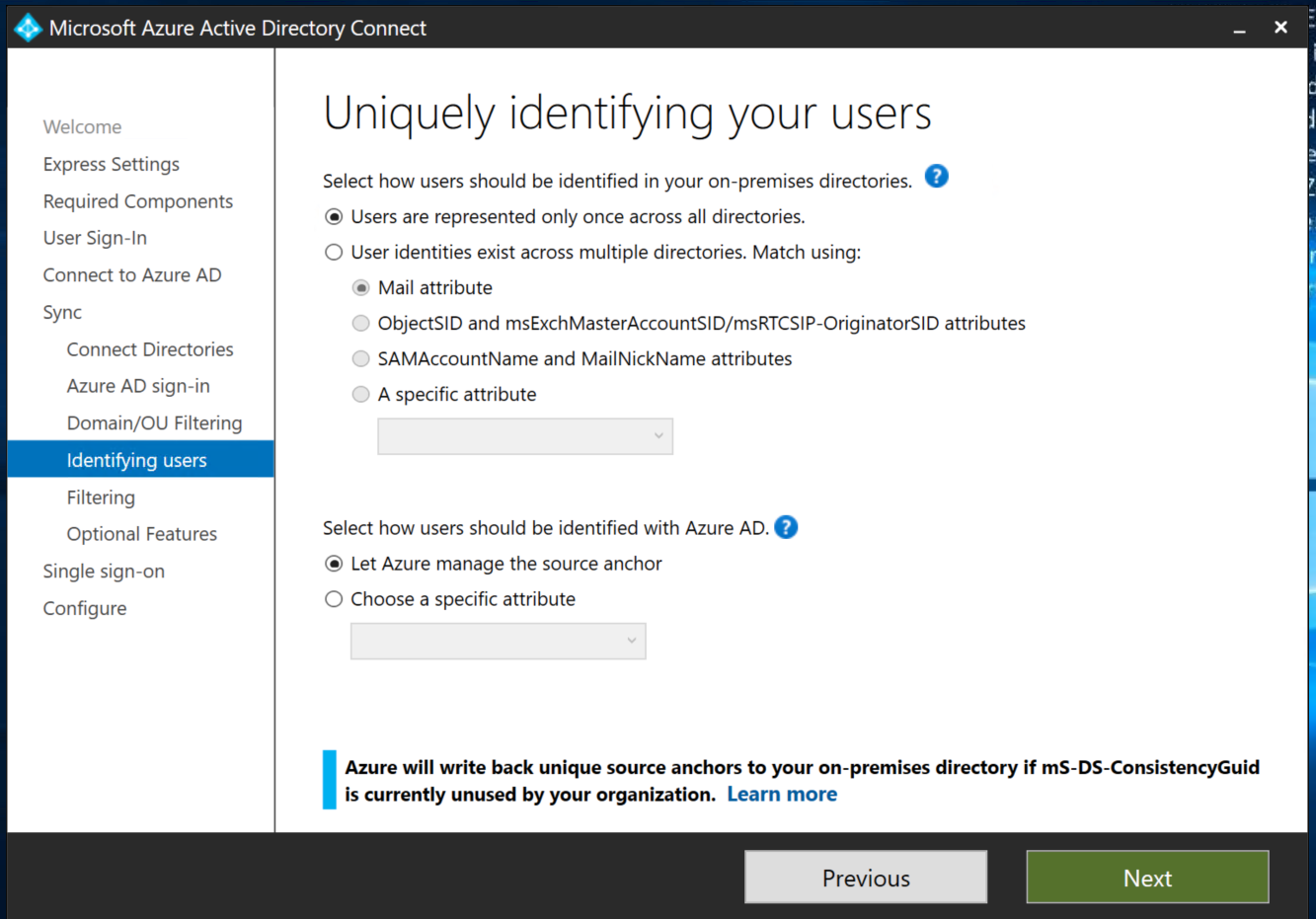Screen dimensions: 1316x919
Task: Open the Domain/OU Filtering page
Action: tap(154, 423)
